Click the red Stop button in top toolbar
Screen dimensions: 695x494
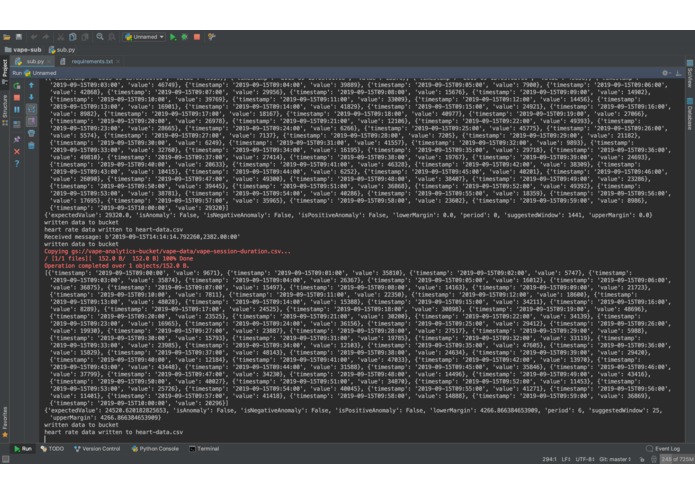pyautogui.click(x=197, y=37)
